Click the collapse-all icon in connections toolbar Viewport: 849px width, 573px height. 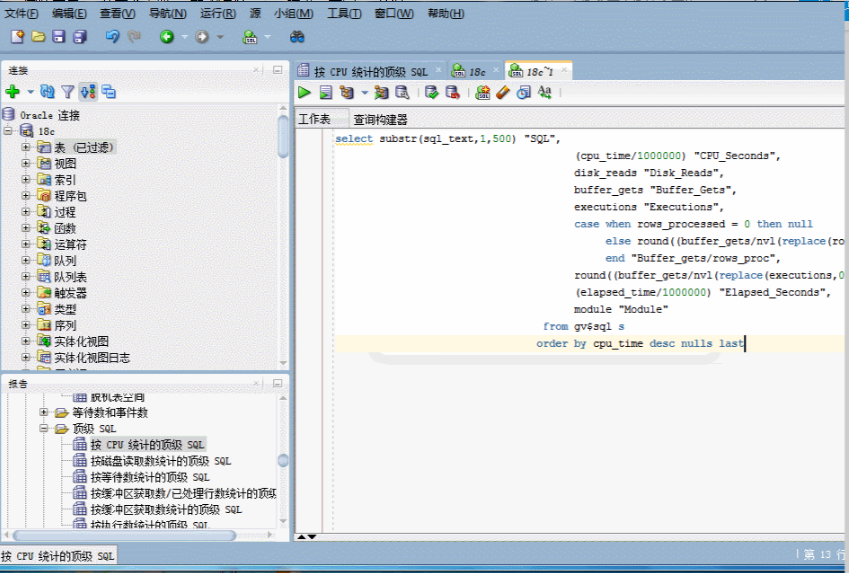coord(109,92)
